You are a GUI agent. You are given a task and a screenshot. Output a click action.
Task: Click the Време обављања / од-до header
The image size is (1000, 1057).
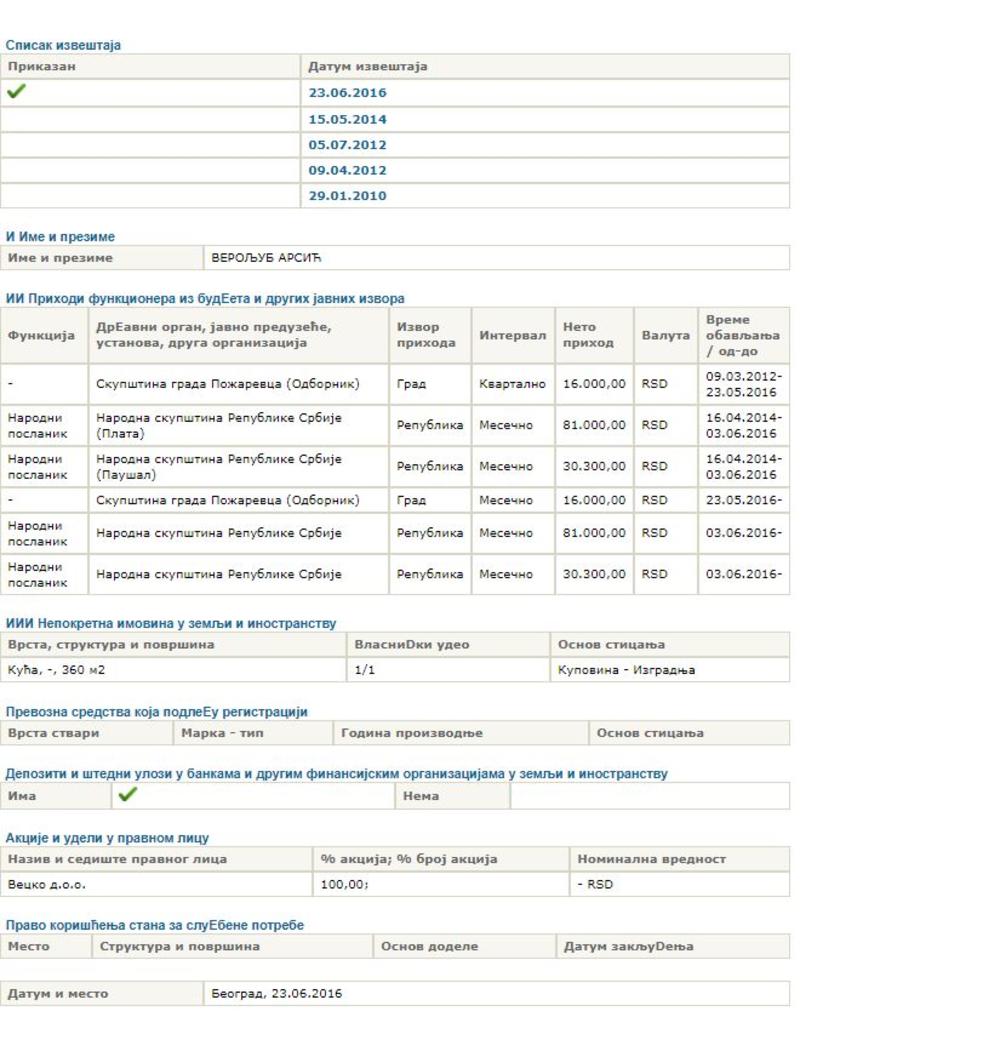(742, 335)
